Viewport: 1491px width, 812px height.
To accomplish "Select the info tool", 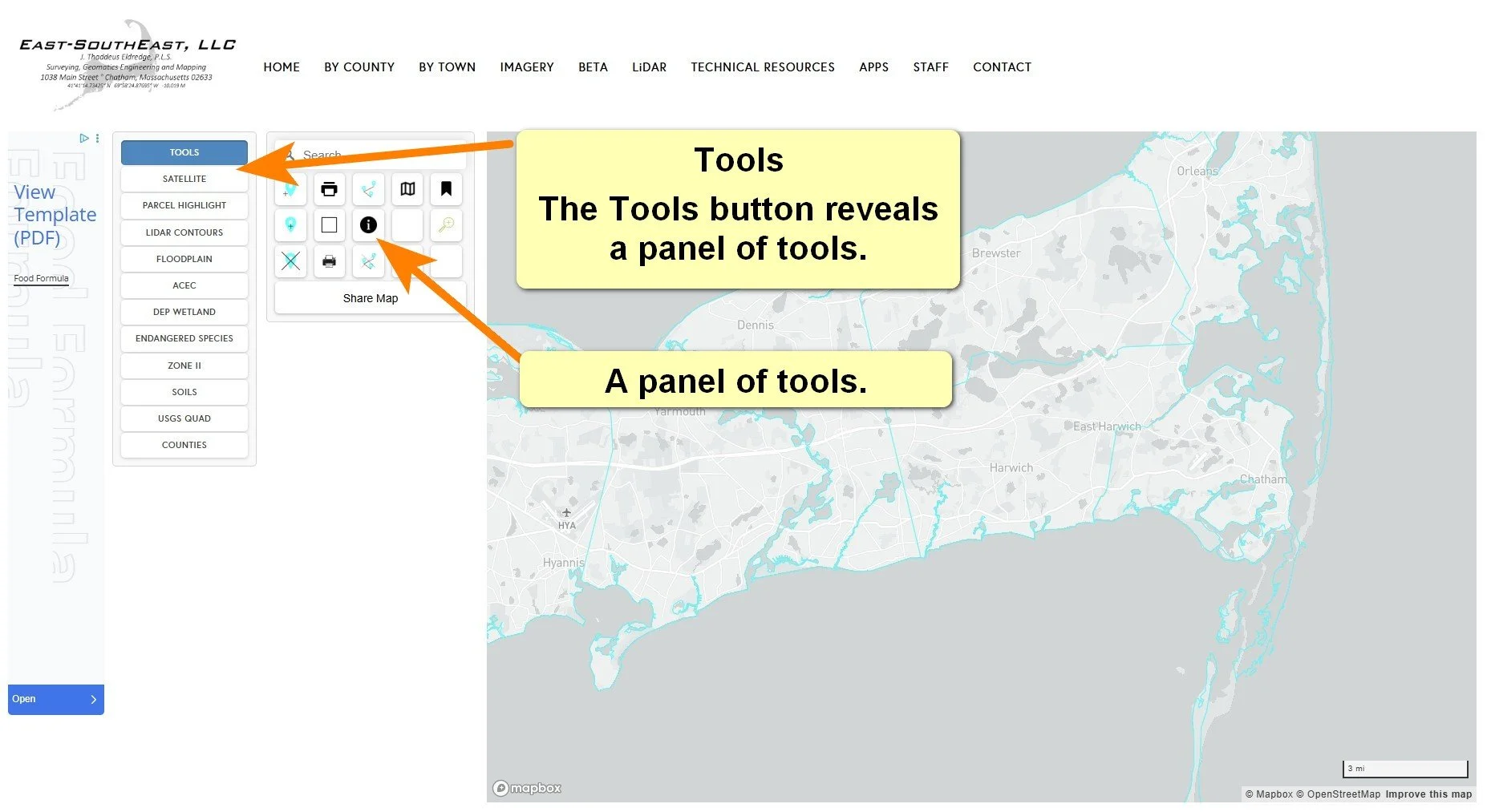I will [368, 225].
